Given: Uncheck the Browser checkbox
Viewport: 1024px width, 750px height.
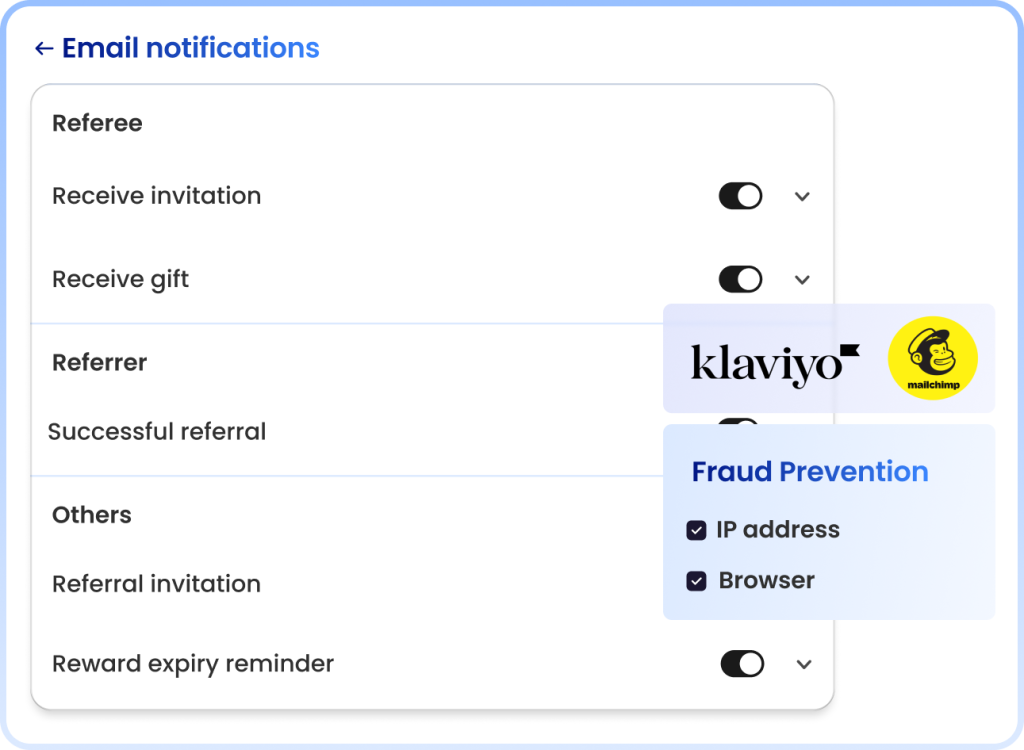Looking at the screenshot, I should (x=696, y=581).
